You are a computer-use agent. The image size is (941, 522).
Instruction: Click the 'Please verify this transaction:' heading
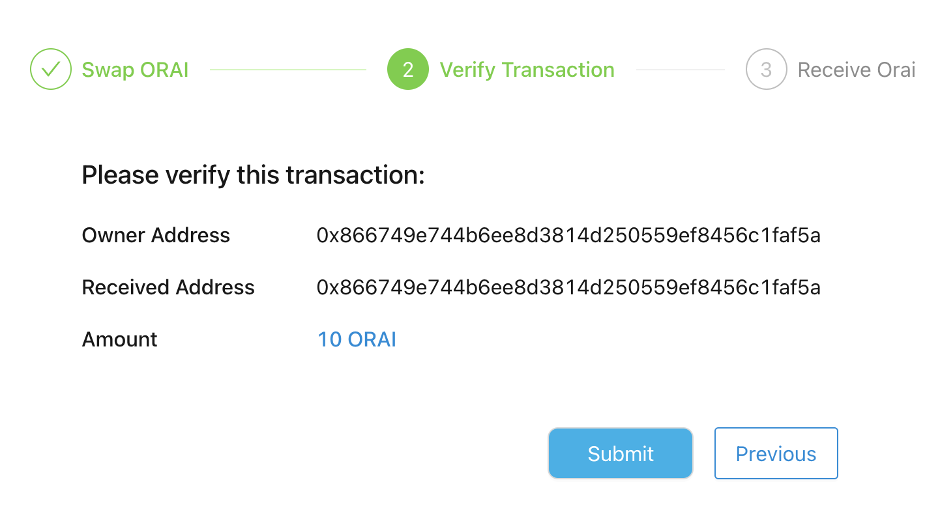tap(253, 175)
